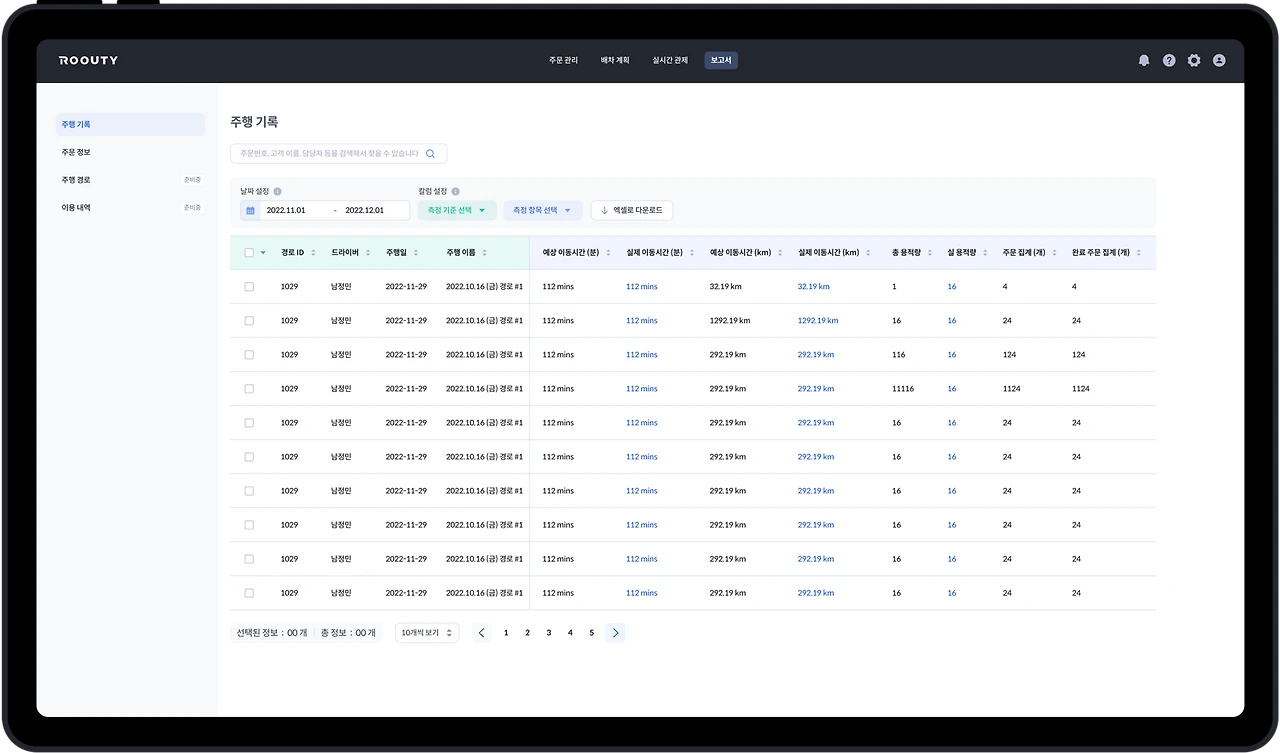Click the end date 2022.12.01 field

[364, 211]
